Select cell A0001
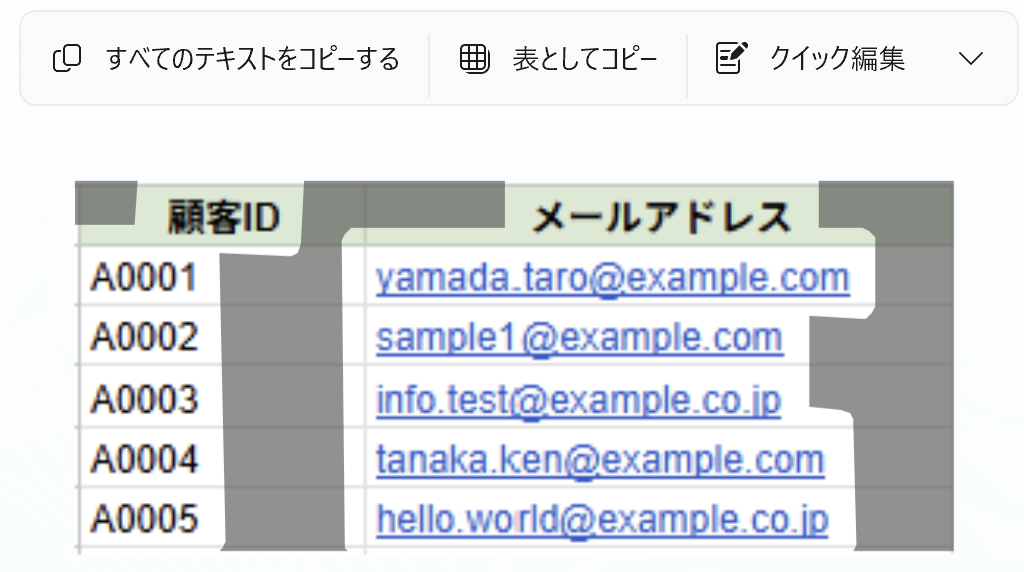The width and height of the screenshot is (1024, 572). (144, 277)
